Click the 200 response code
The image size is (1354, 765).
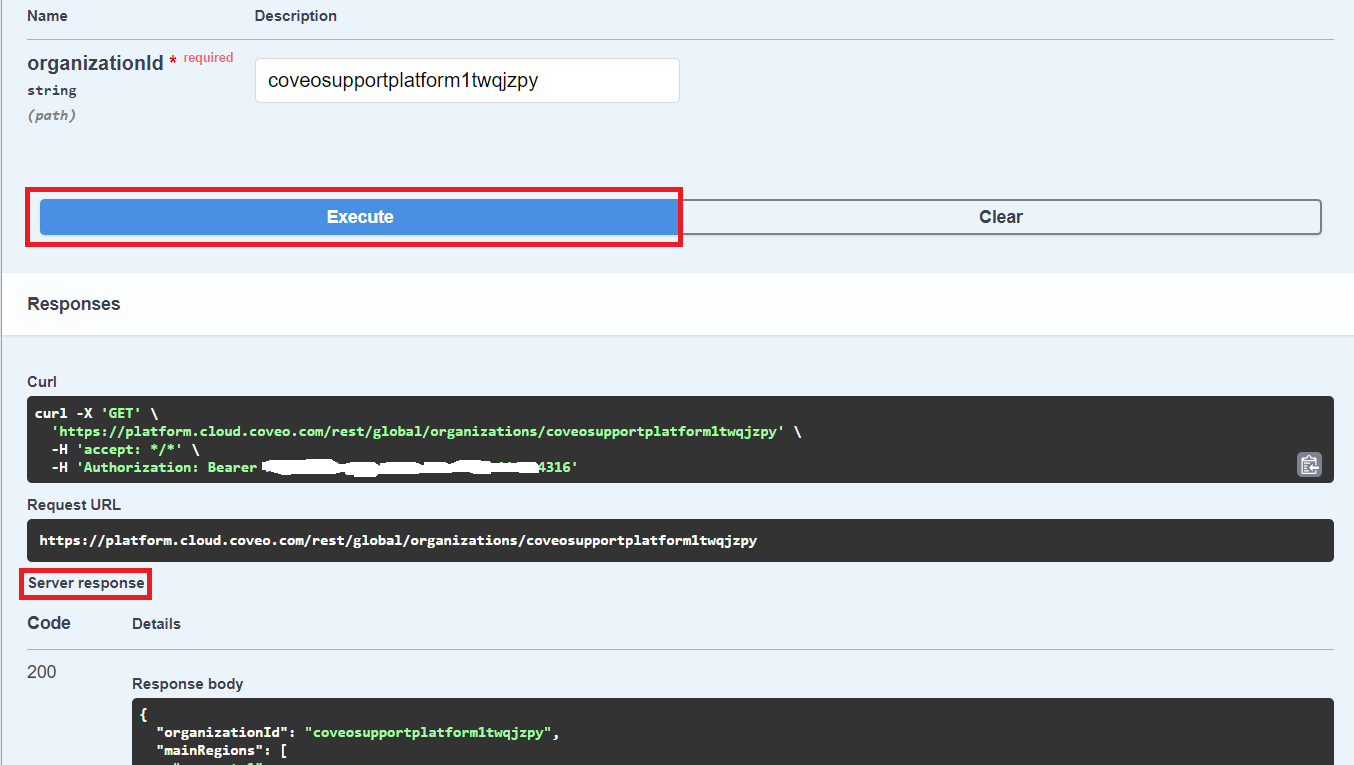click(42, 672)
